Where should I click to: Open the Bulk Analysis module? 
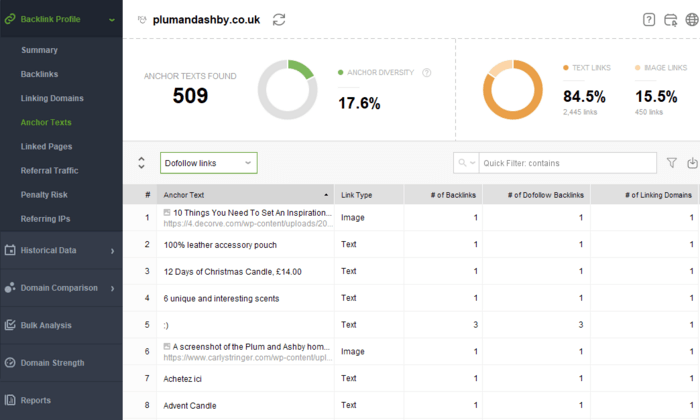coord(61,325)
